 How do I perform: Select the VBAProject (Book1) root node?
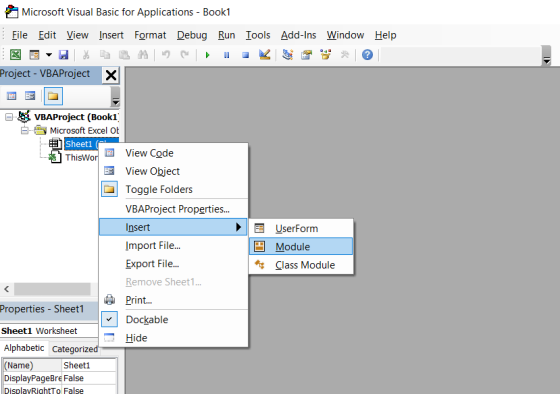click(76, 117)
